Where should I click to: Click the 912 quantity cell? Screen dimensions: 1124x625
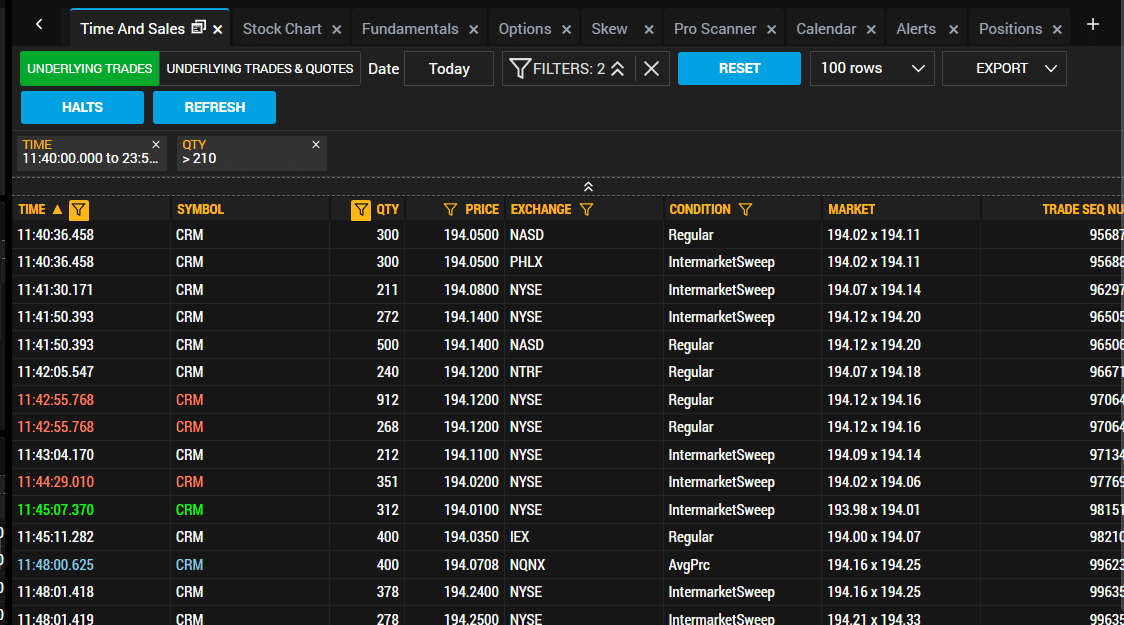(x=388, y=400)
